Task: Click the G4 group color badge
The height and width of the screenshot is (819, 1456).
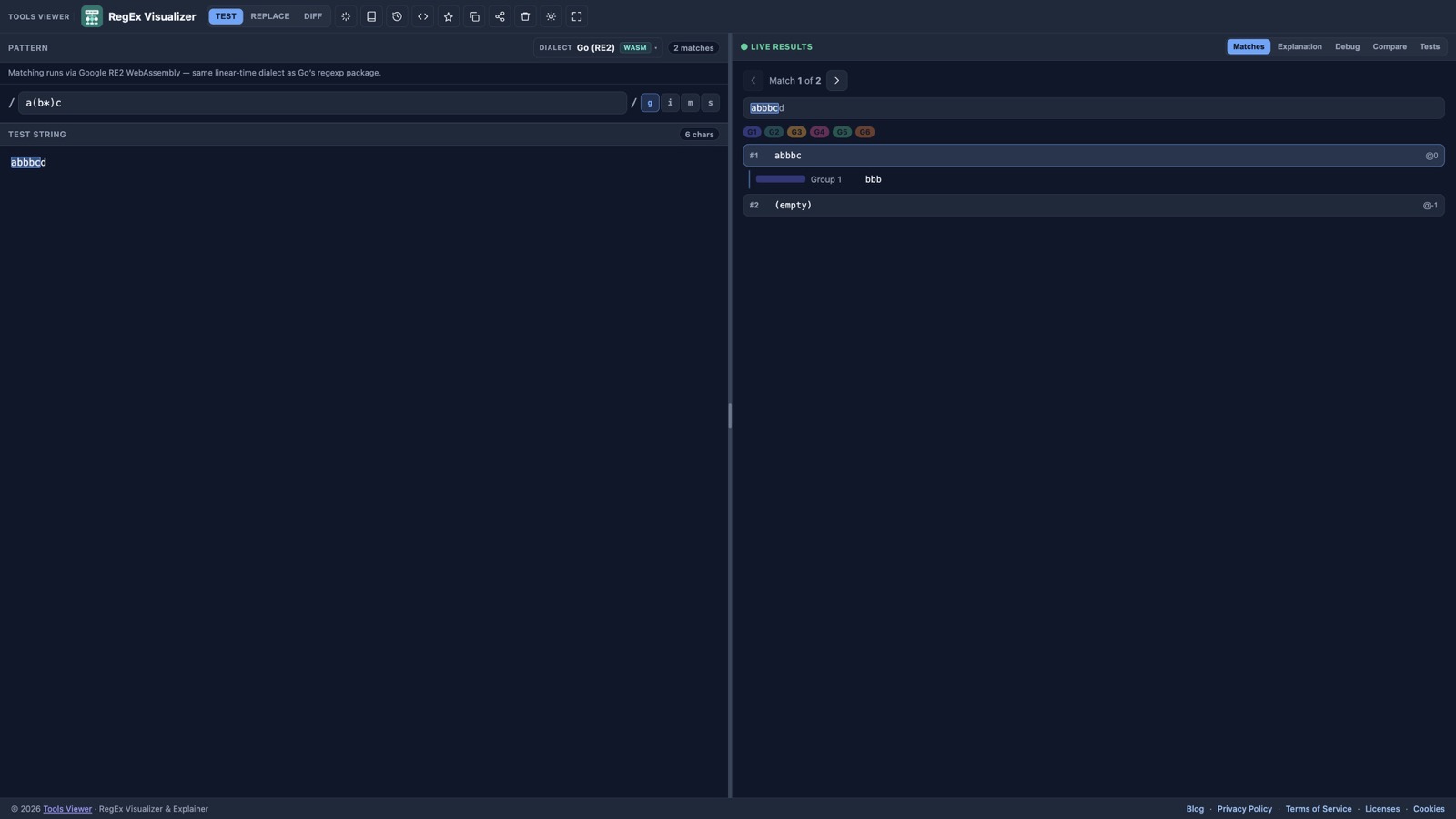Action: coord(819,132)
